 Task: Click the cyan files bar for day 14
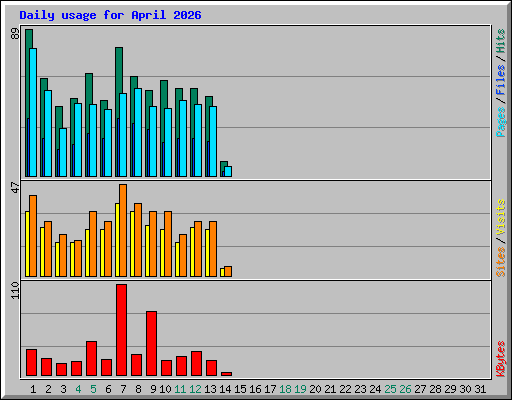pos(228,171)
